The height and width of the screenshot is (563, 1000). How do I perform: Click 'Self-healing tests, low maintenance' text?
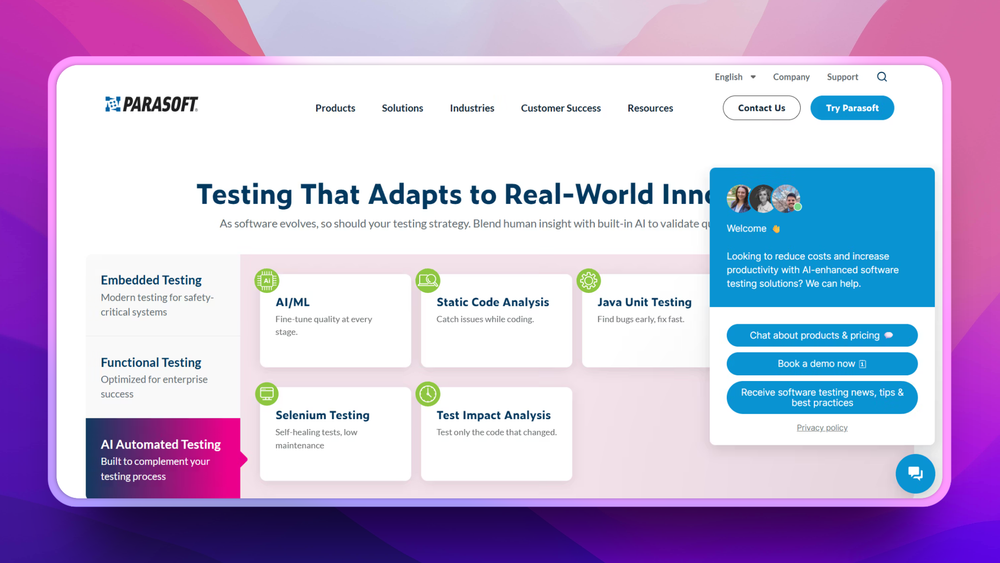(316, 439)
